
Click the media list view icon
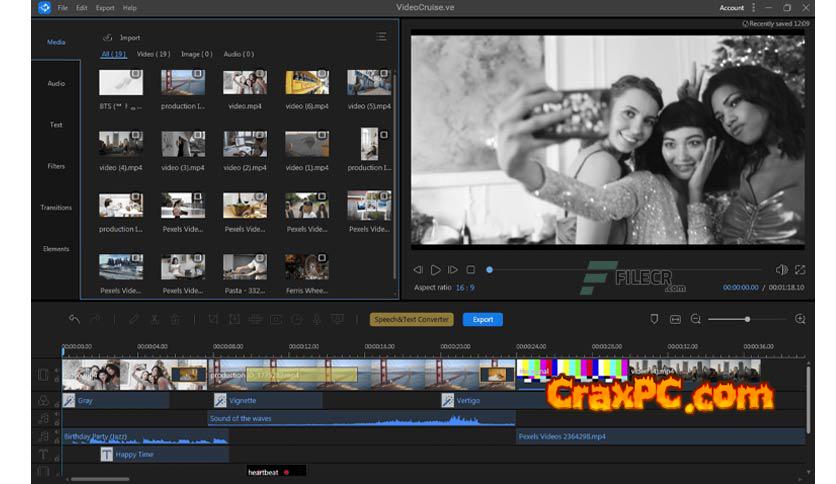pos(381,37)
